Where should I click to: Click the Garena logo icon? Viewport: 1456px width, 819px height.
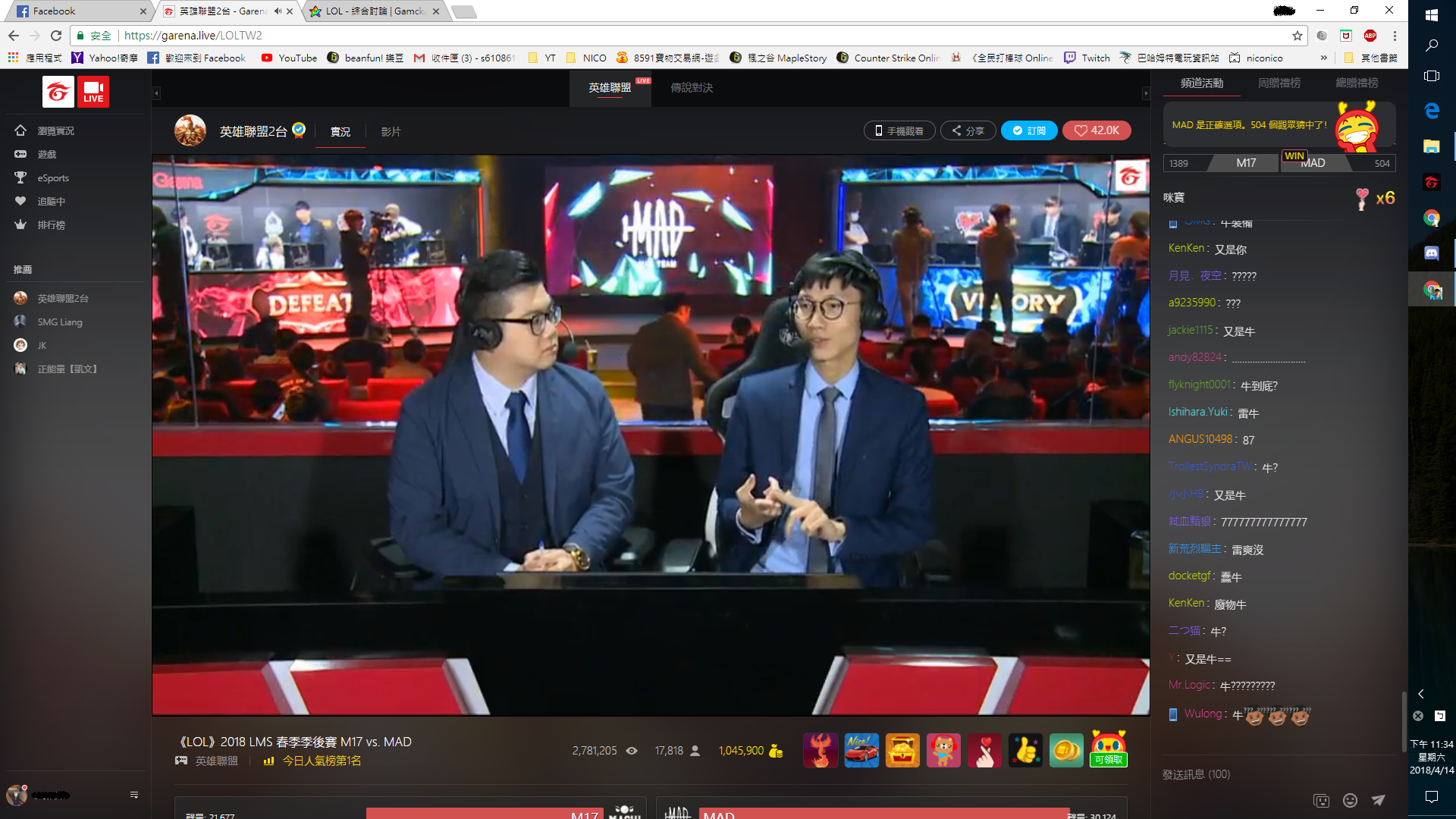(58, 92)
